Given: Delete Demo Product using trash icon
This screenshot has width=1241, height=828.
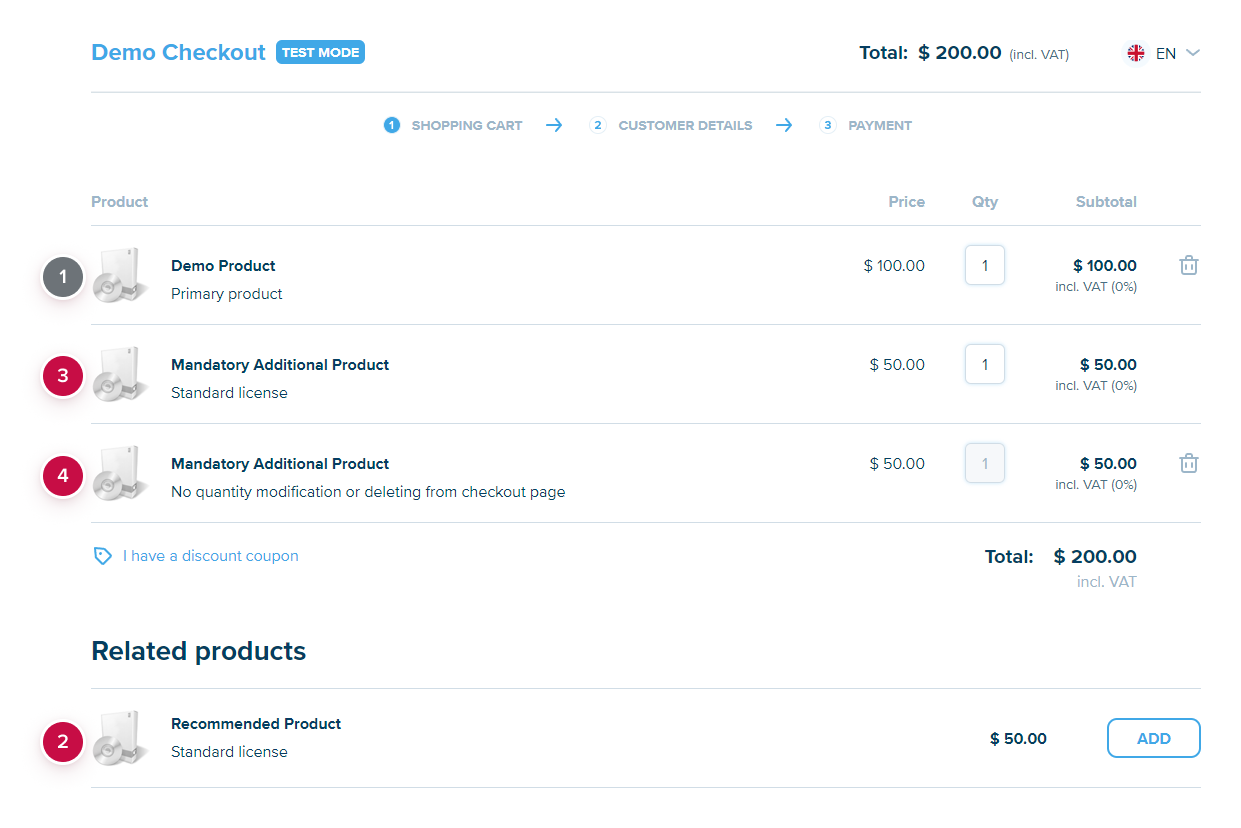Looking at the screenshot, I should [x=1188, y=266].
